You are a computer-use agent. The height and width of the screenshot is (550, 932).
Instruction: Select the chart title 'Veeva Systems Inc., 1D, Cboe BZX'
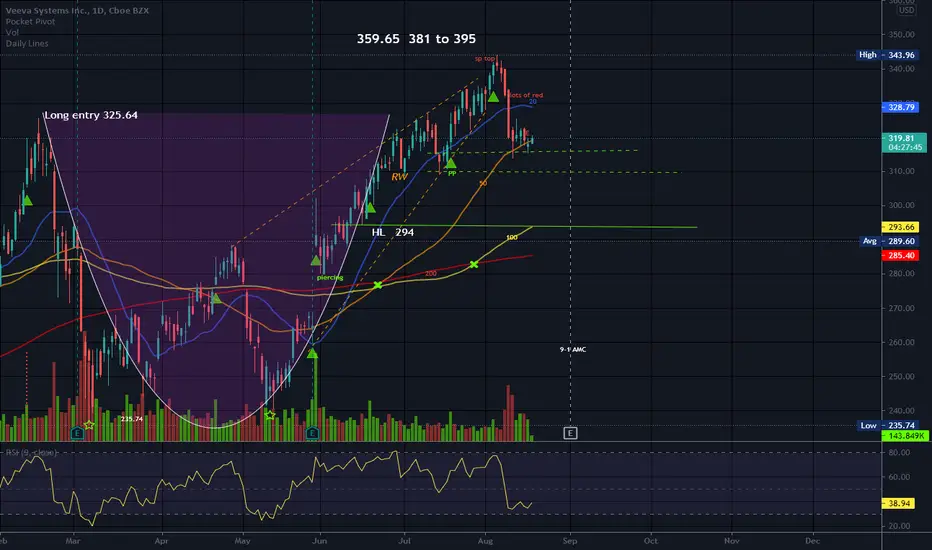[77, 11]
